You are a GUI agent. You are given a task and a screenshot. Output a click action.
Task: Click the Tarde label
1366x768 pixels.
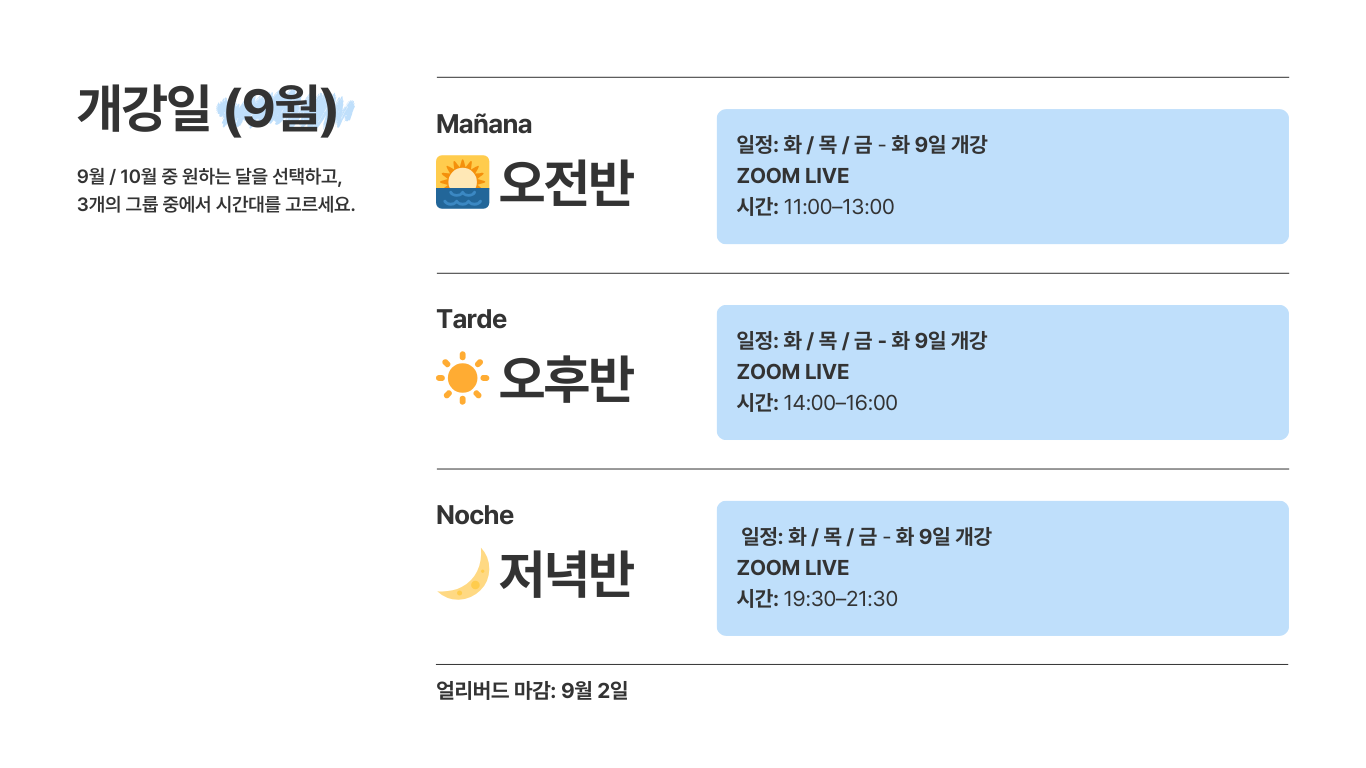[x=471, y=319]
